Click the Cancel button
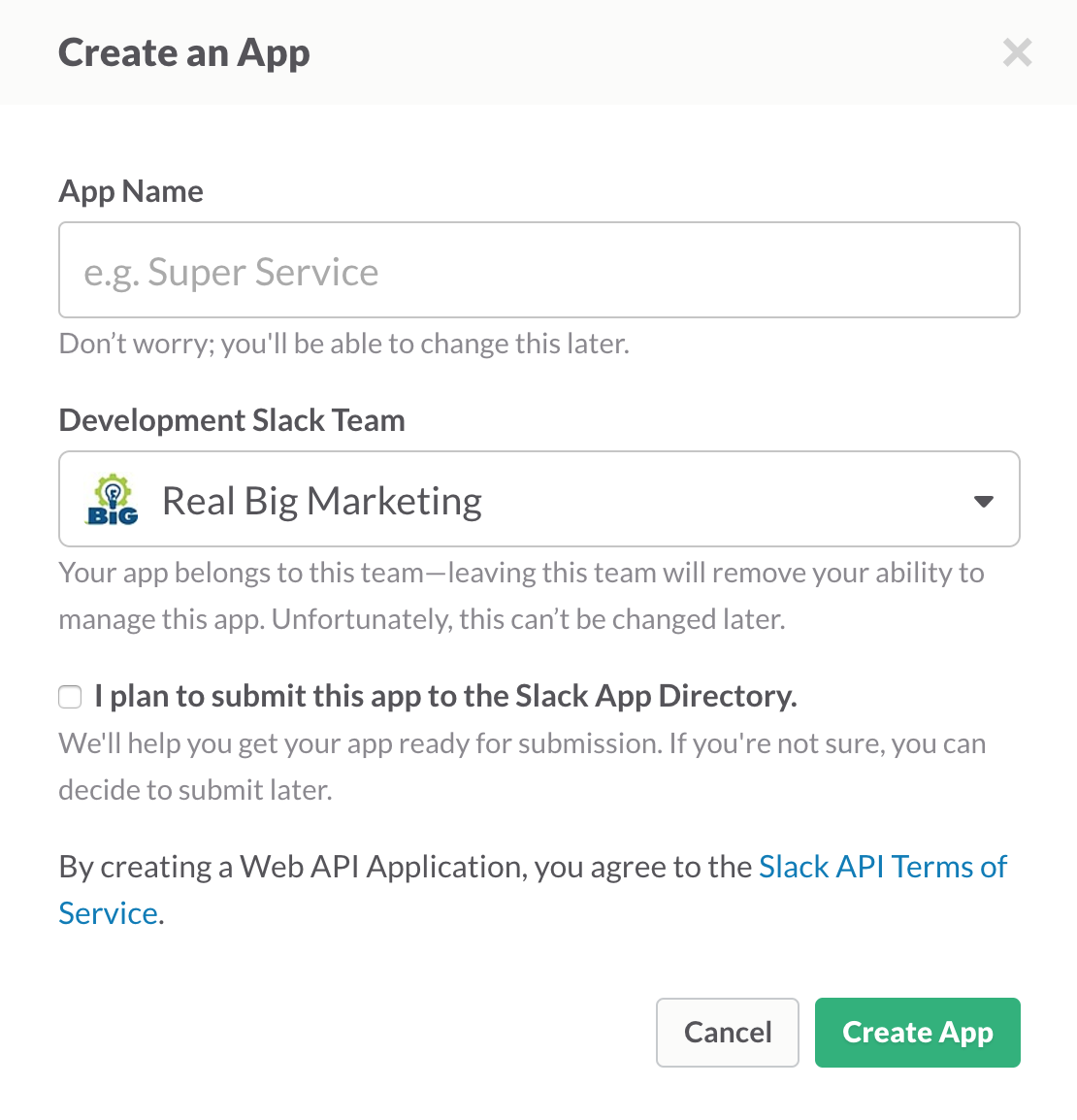Screen dimensions: 1077x1120 pyautogui.click(x=728, y=1033)
